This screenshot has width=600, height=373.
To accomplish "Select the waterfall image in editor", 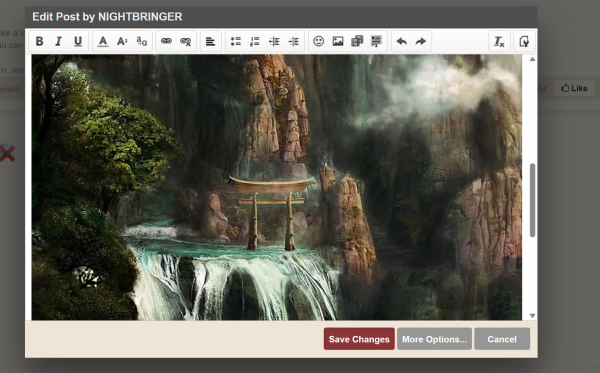I will pyautogui.click(x=277, y=187).
